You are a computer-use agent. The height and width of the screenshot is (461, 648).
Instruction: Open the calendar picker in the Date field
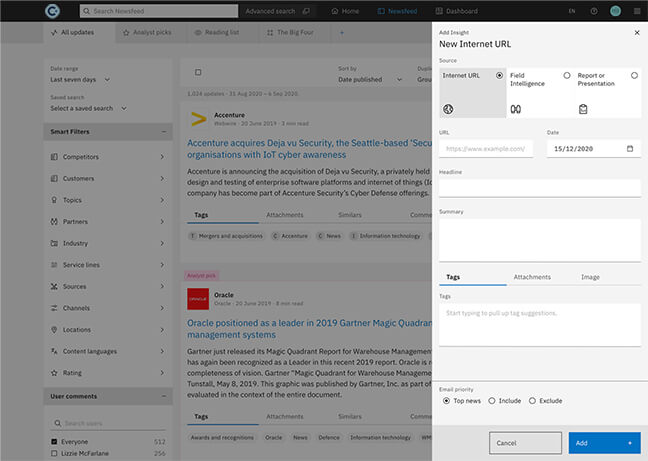630,148
